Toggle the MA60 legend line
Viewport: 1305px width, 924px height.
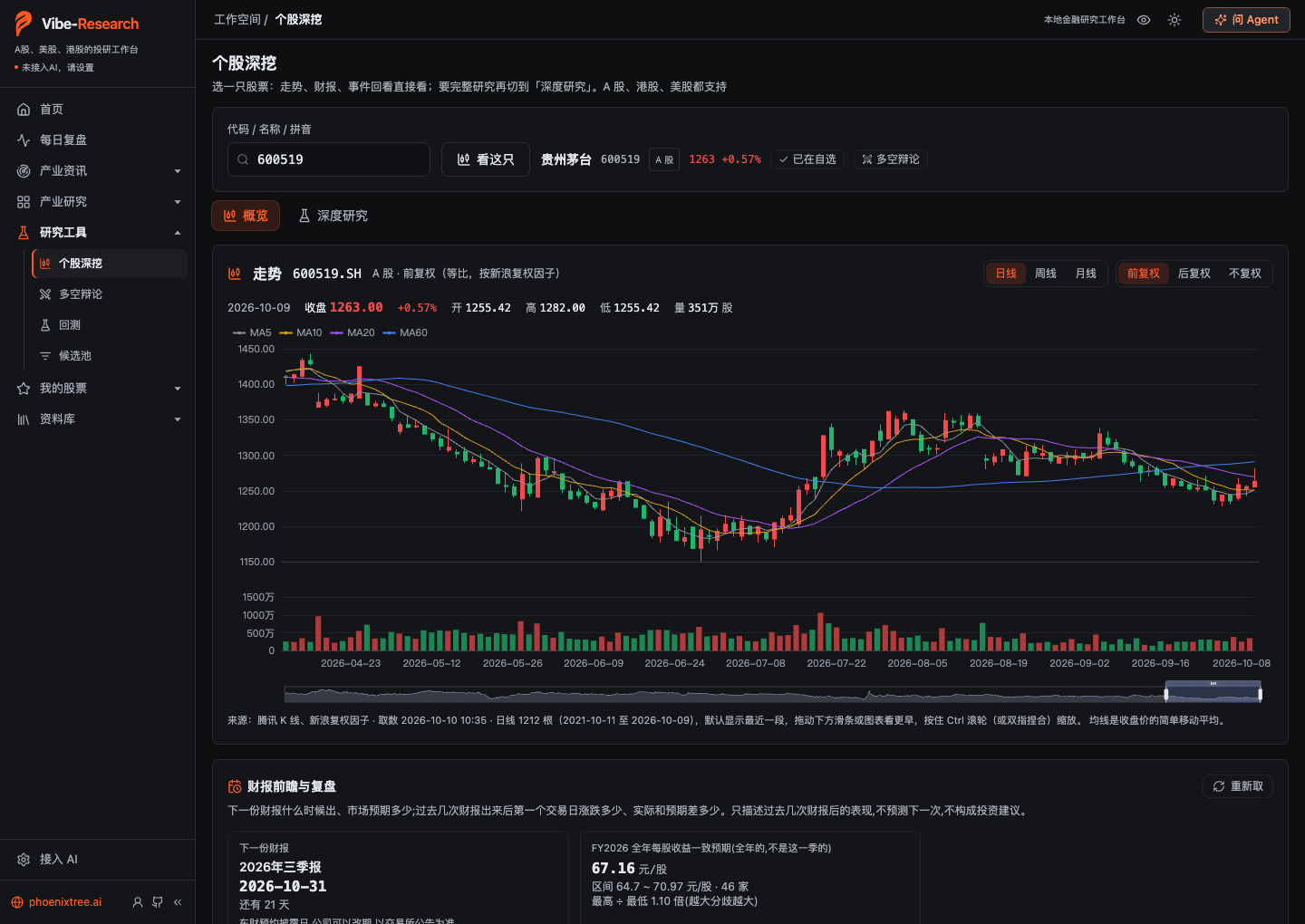(405, 333)
